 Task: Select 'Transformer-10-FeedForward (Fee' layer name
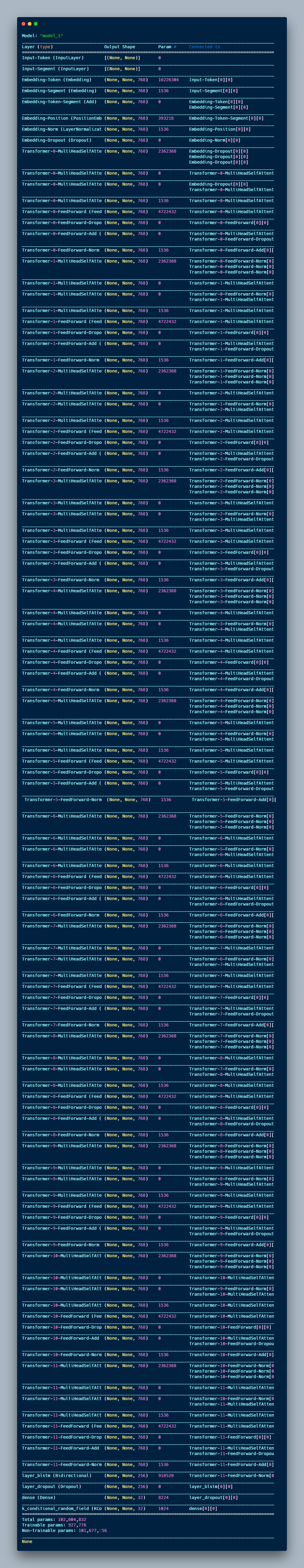62,1316
